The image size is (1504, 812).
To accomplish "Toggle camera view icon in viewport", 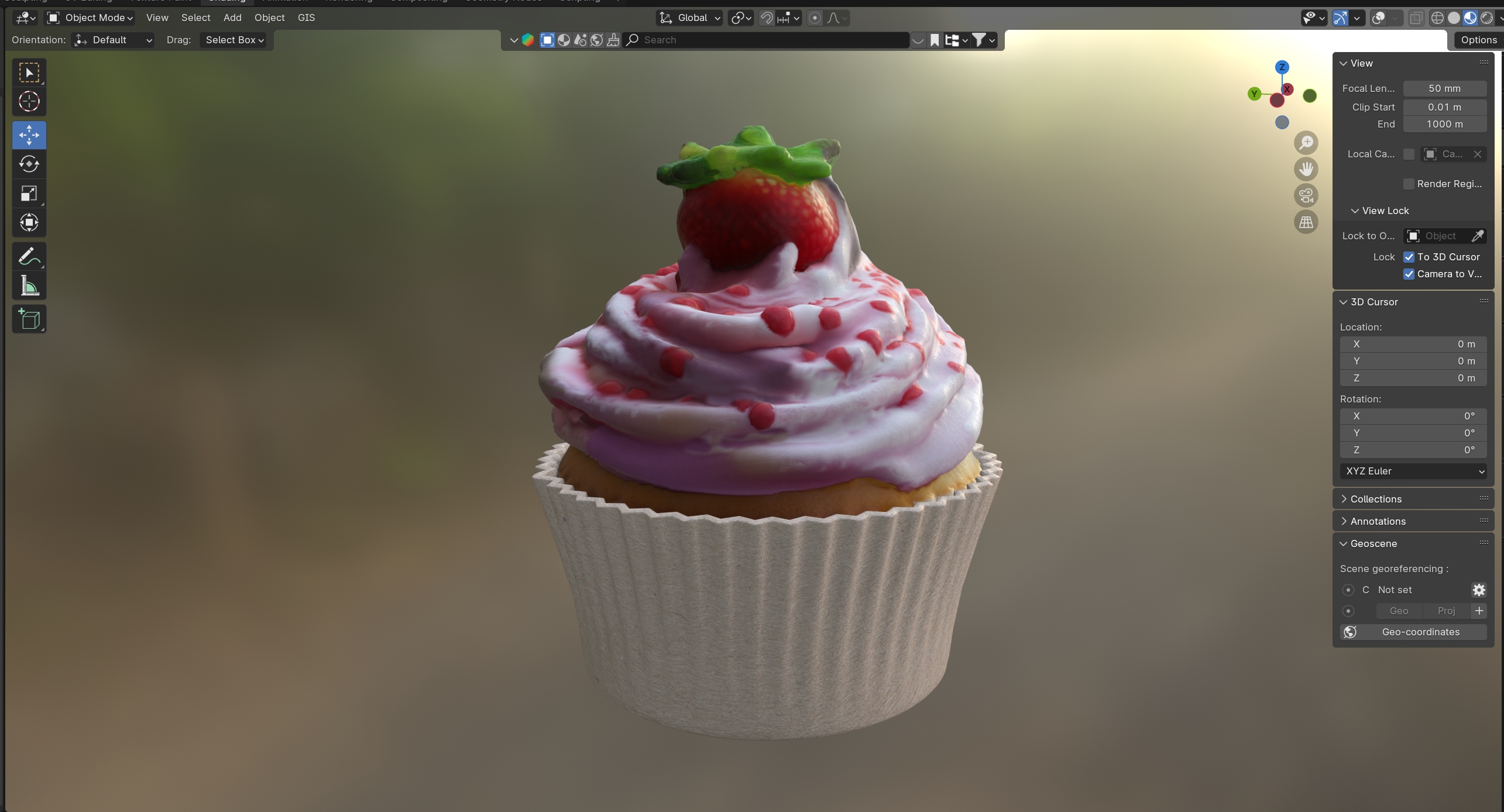I will (1306, 195).
